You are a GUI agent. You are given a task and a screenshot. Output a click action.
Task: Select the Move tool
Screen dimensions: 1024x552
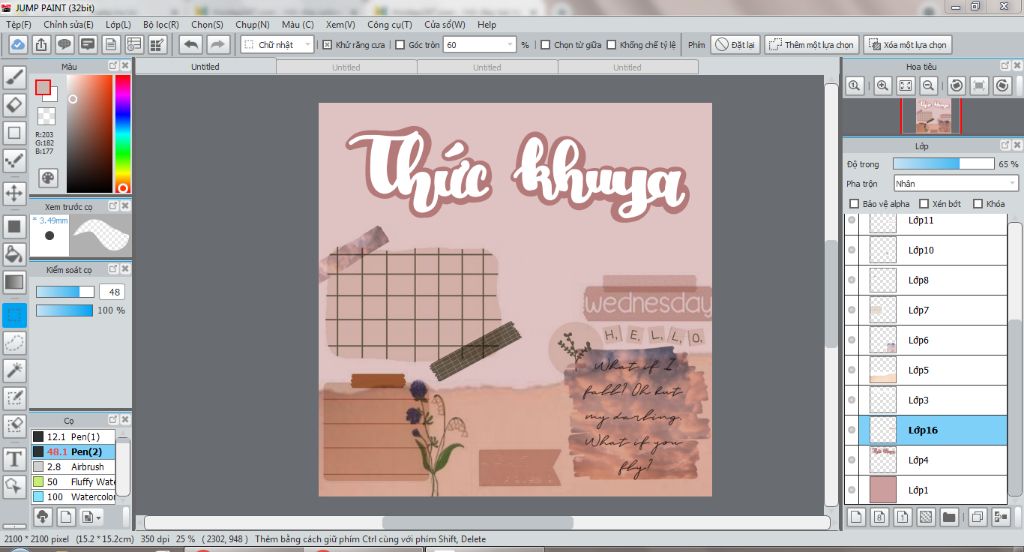click(14, 193)
